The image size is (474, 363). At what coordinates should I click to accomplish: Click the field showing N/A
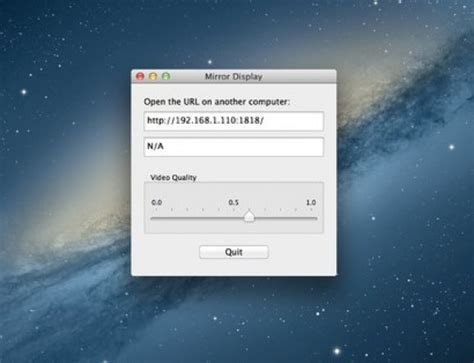click(234, 147)
